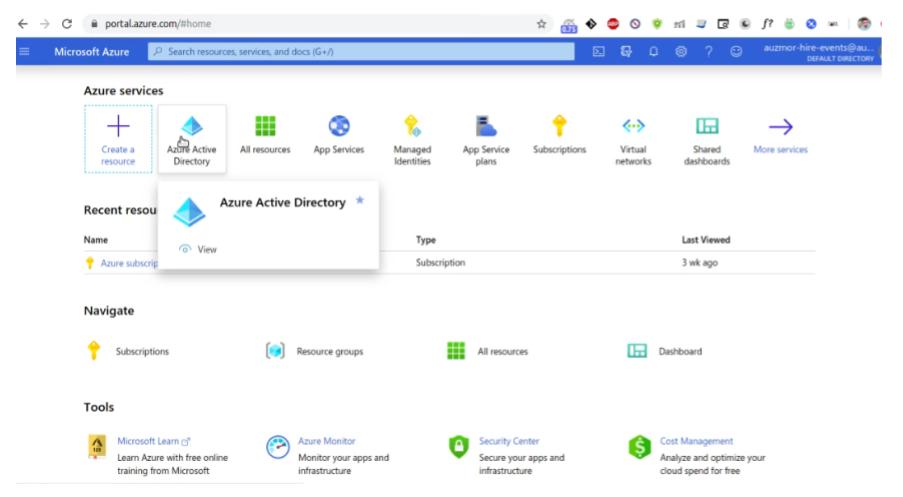Open Virtual networks tile

click(633, 141)
